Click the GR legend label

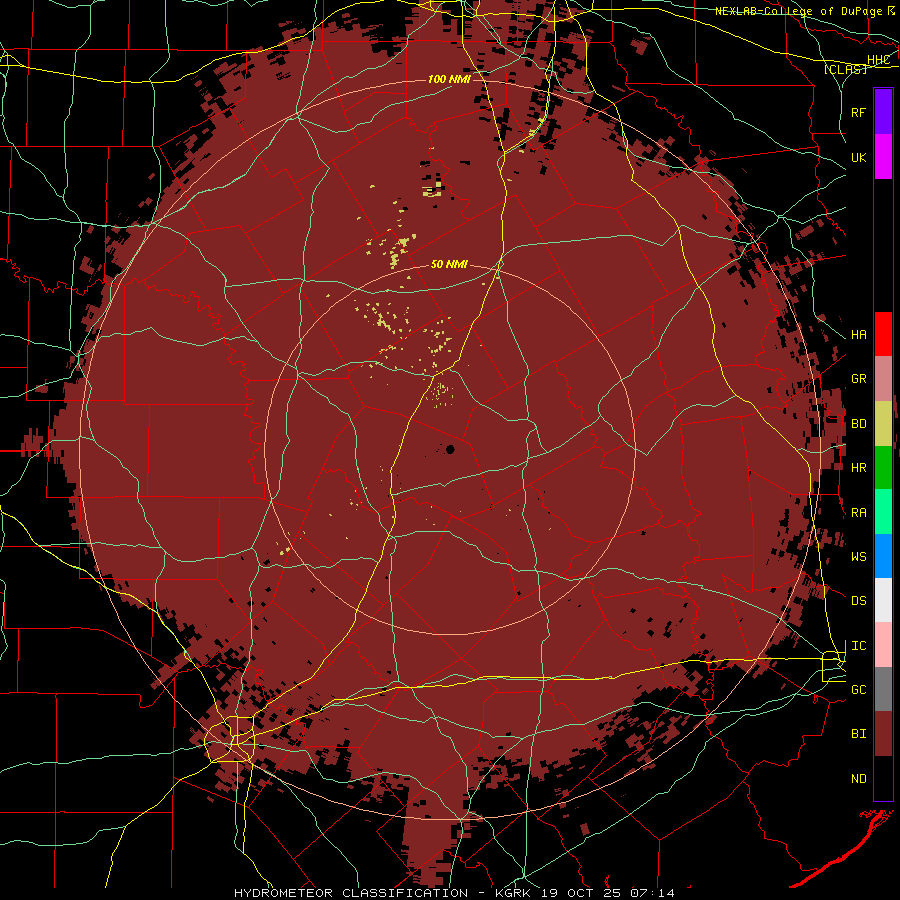point(858,379)
